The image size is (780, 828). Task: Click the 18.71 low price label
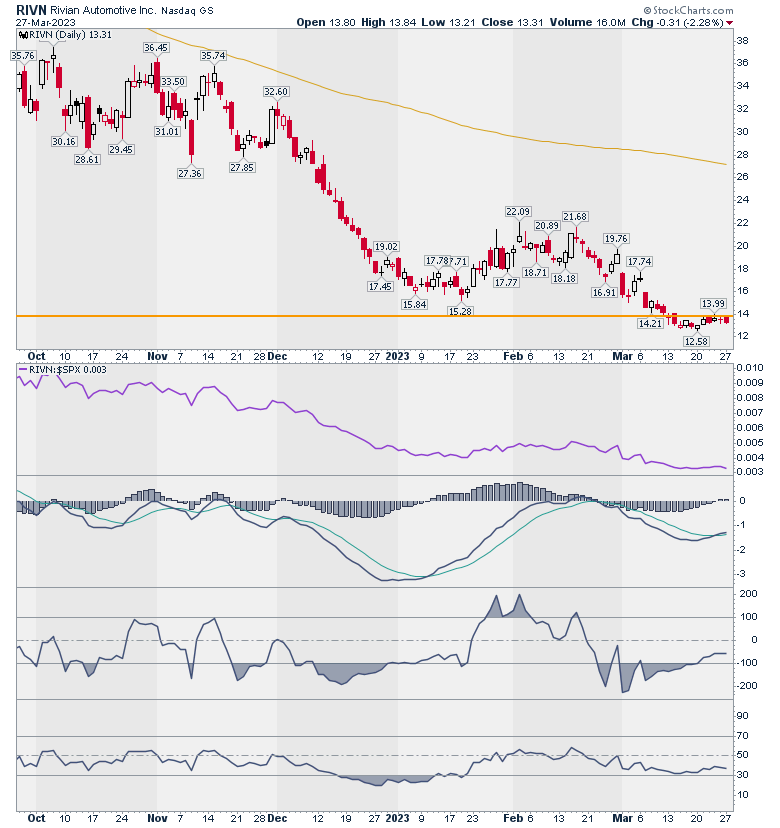535,272
